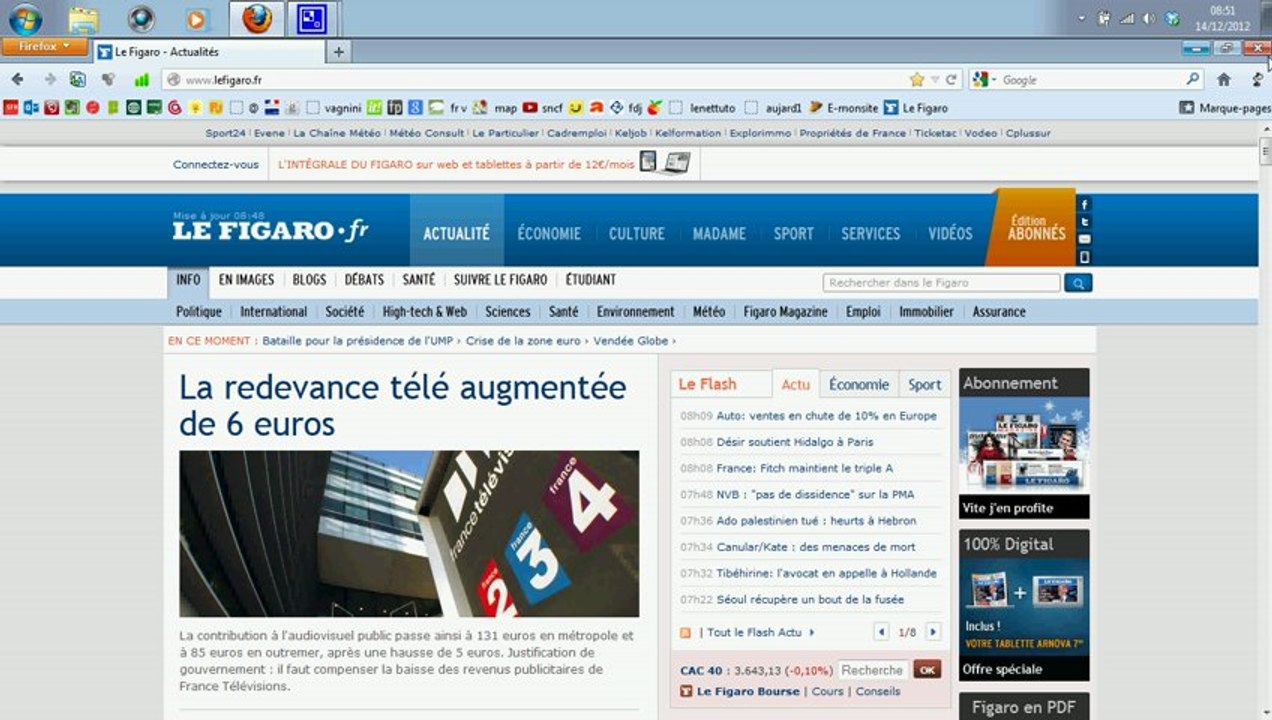Open the YouTube bookmark icon

coord(530,107)
